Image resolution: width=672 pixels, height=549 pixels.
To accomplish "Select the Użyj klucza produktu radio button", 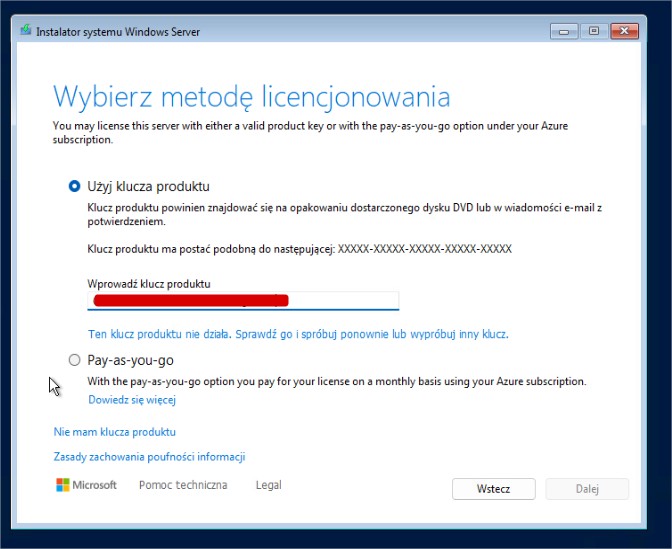I will click(x=75, y=186).
